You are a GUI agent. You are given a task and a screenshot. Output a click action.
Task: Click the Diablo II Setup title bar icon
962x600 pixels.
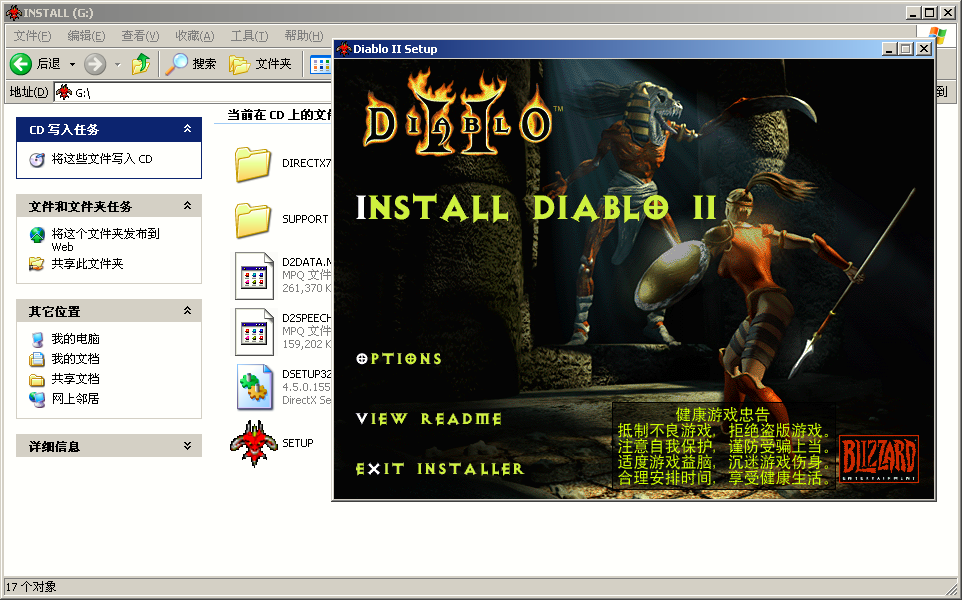(344, 48)
